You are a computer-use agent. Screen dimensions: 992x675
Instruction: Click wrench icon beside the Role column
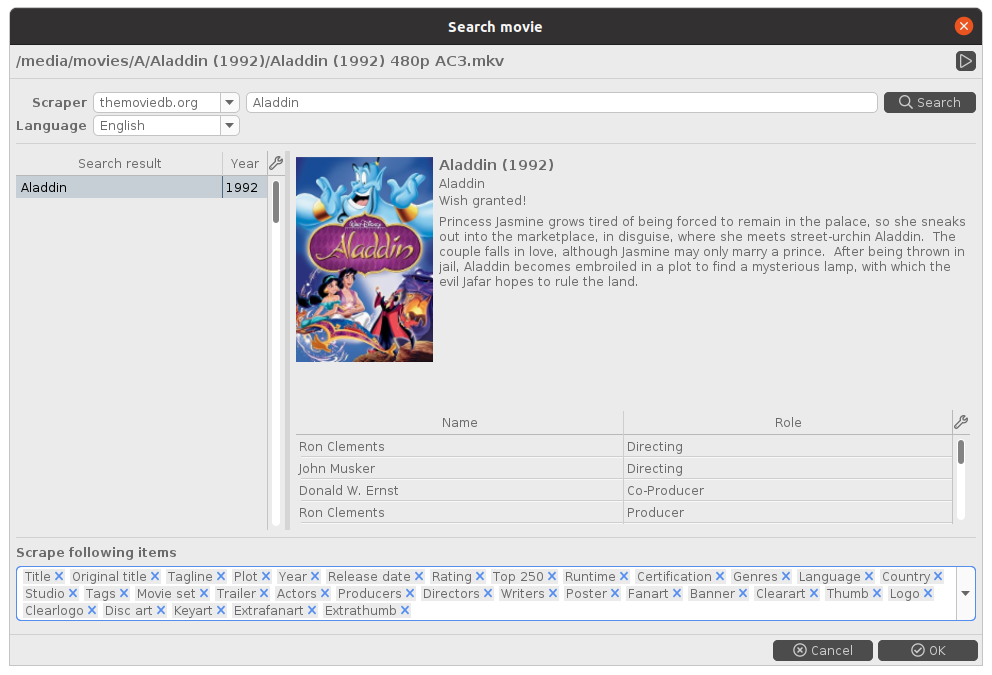tap(961, 422)
